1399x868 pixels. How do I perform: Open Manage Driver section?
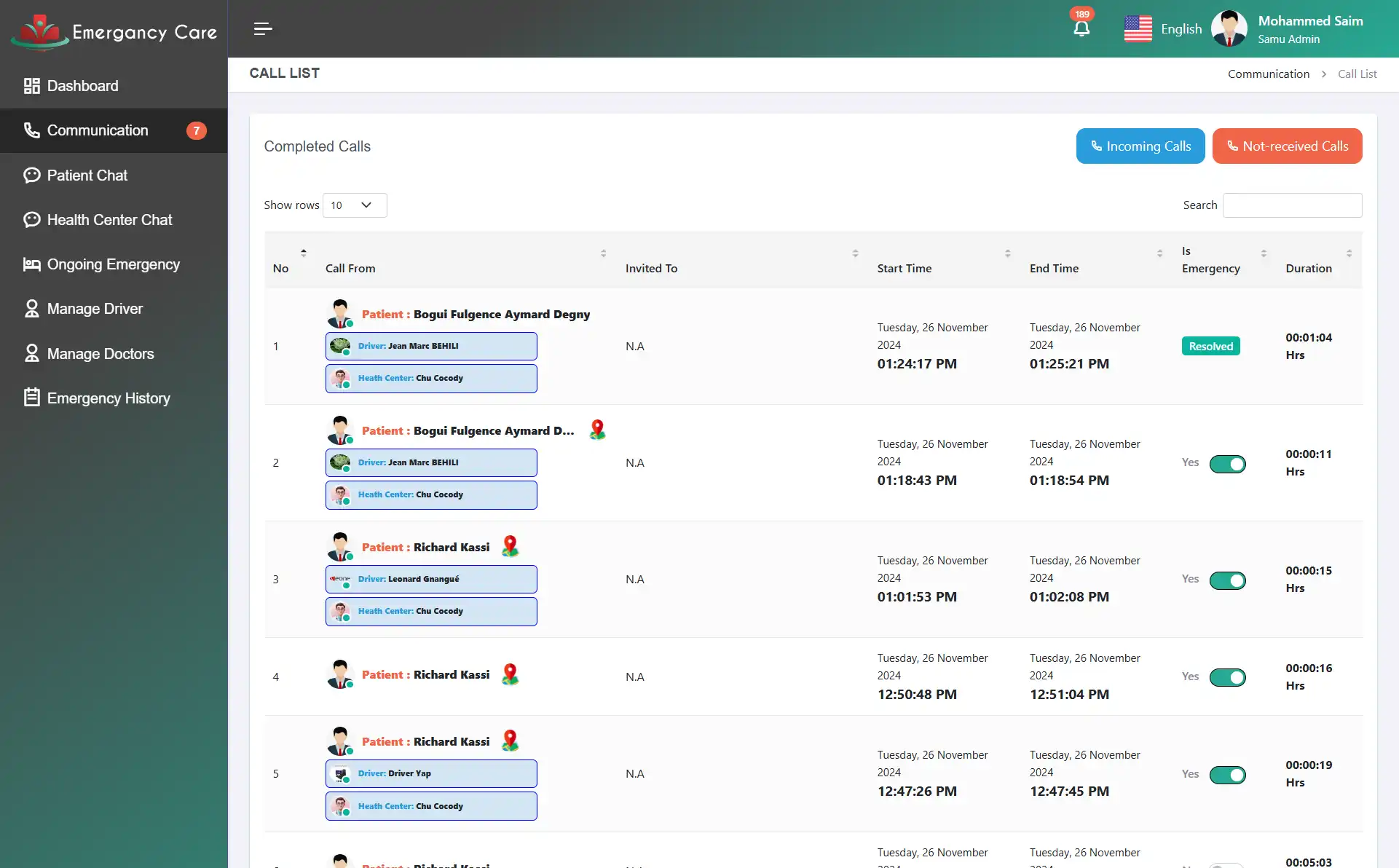(31, 309)
